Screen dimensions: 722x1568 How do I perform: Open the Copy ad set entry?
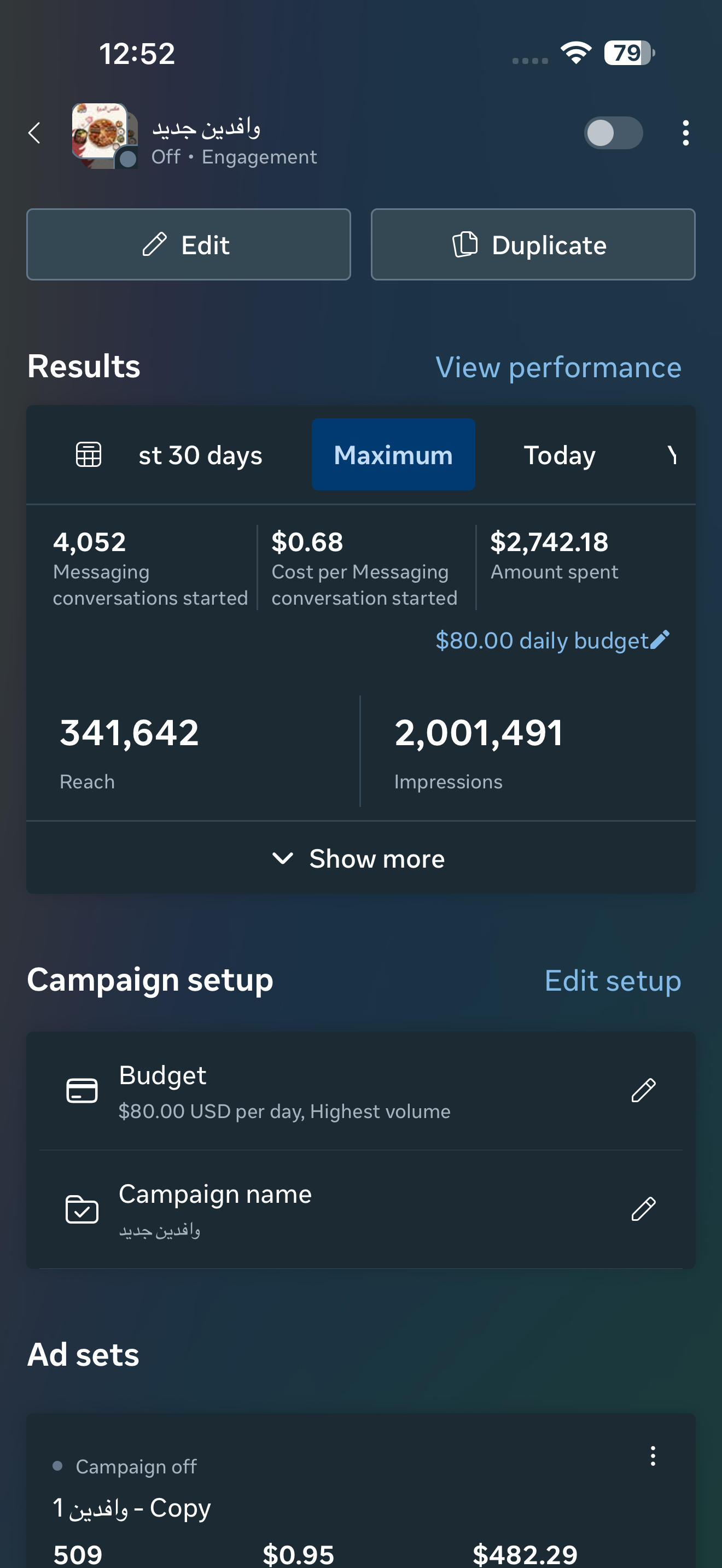(132, 1508)
